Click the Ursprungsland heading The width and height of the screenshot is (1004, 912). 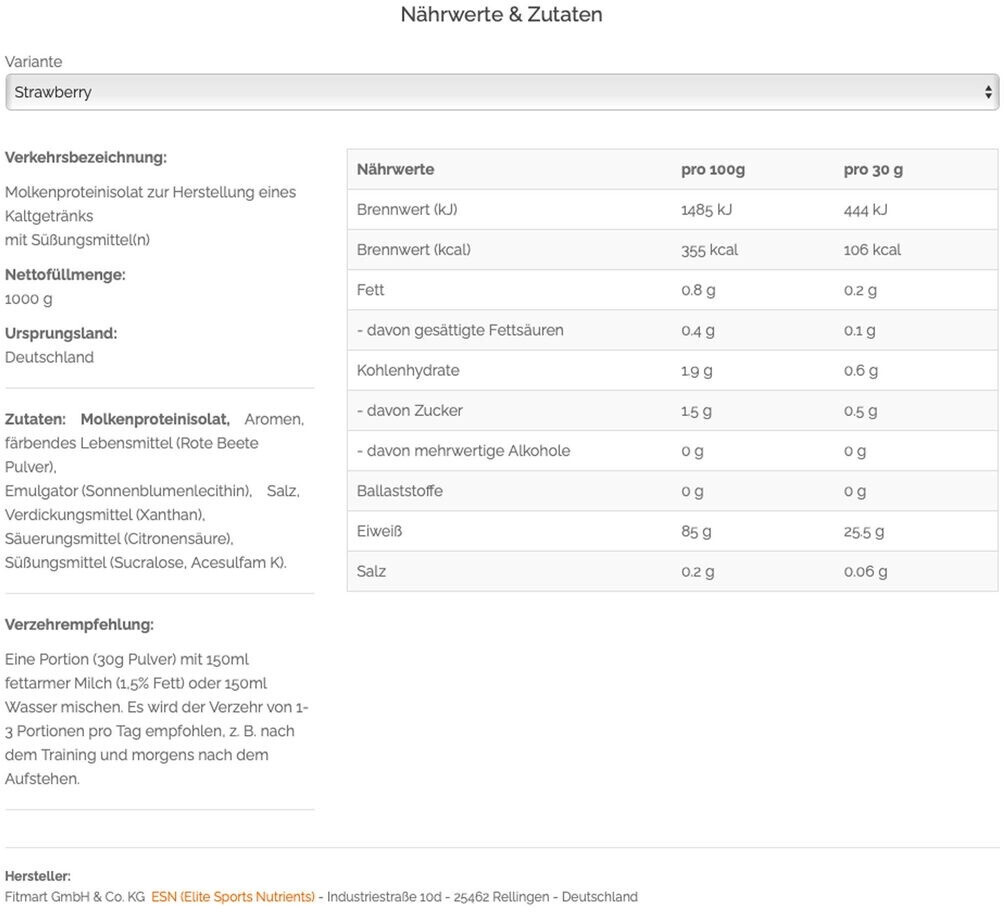point(61,333)
